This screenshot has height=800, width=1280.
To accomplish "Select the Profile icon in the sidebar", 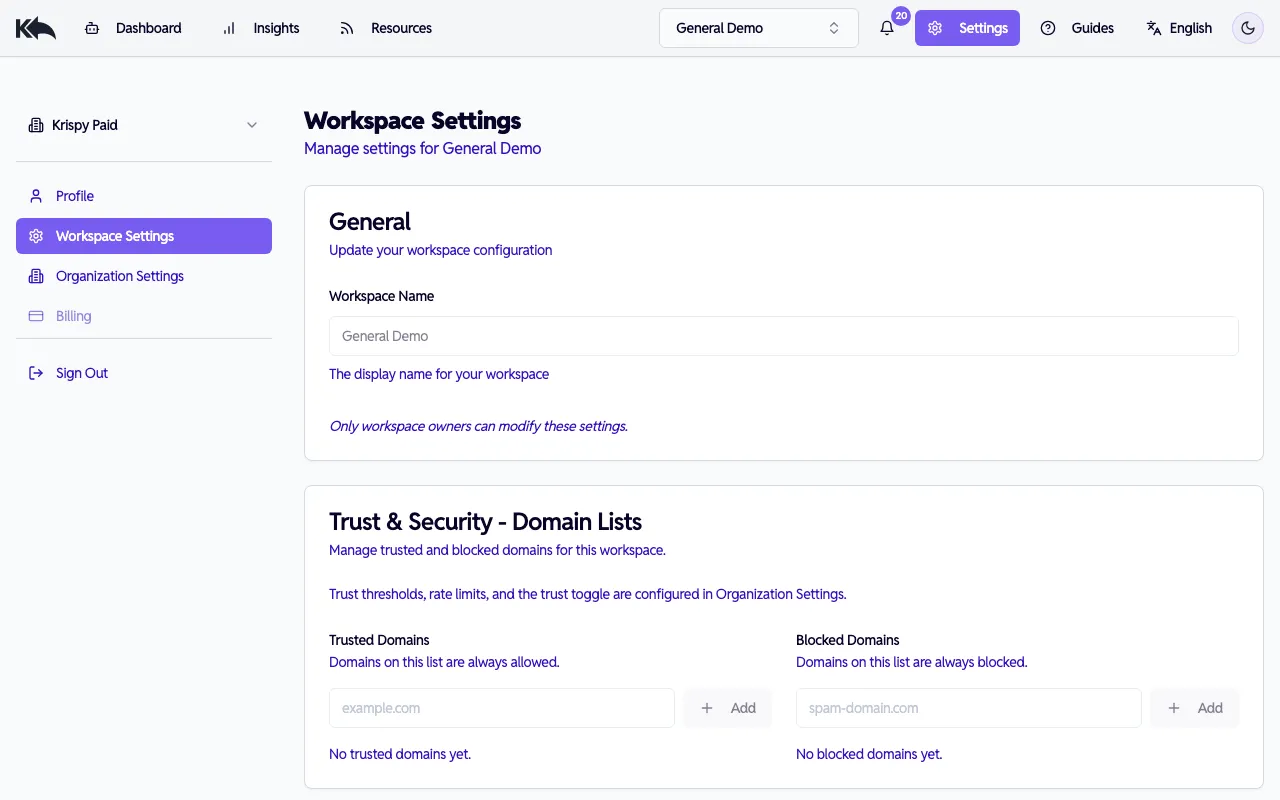I will 36,196.
